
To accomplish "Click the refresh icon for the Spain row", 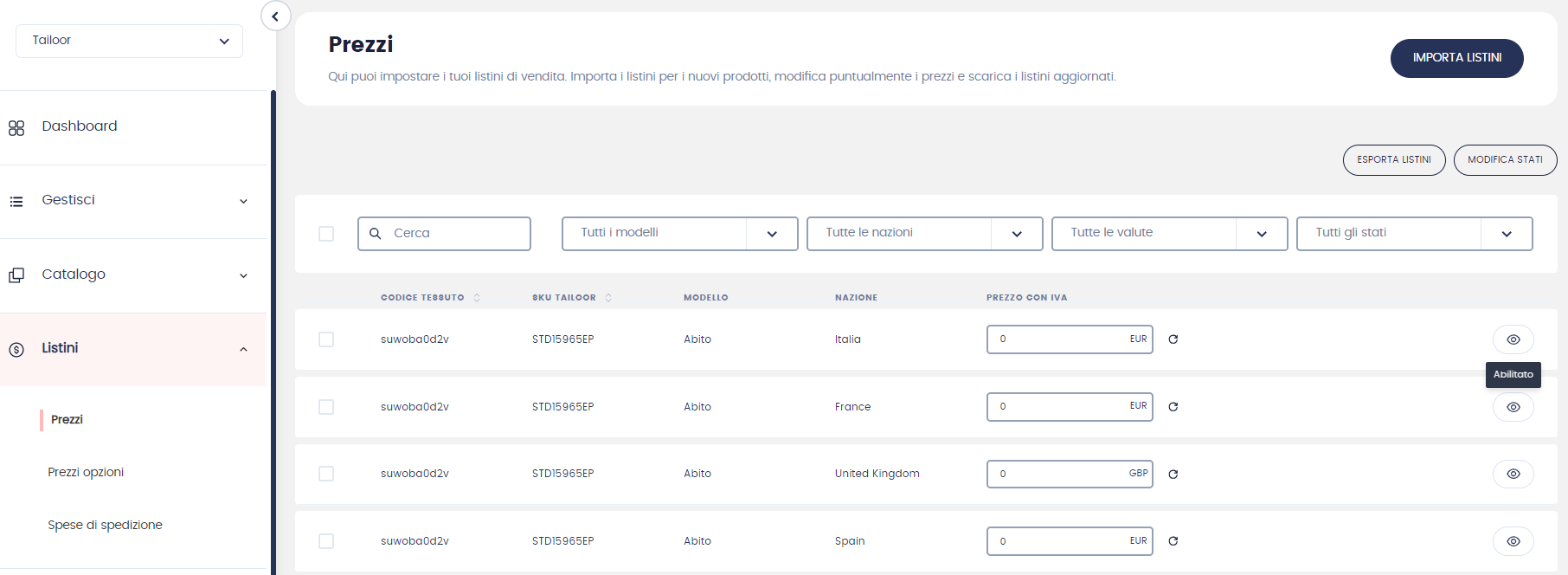I will point(1173,541).
